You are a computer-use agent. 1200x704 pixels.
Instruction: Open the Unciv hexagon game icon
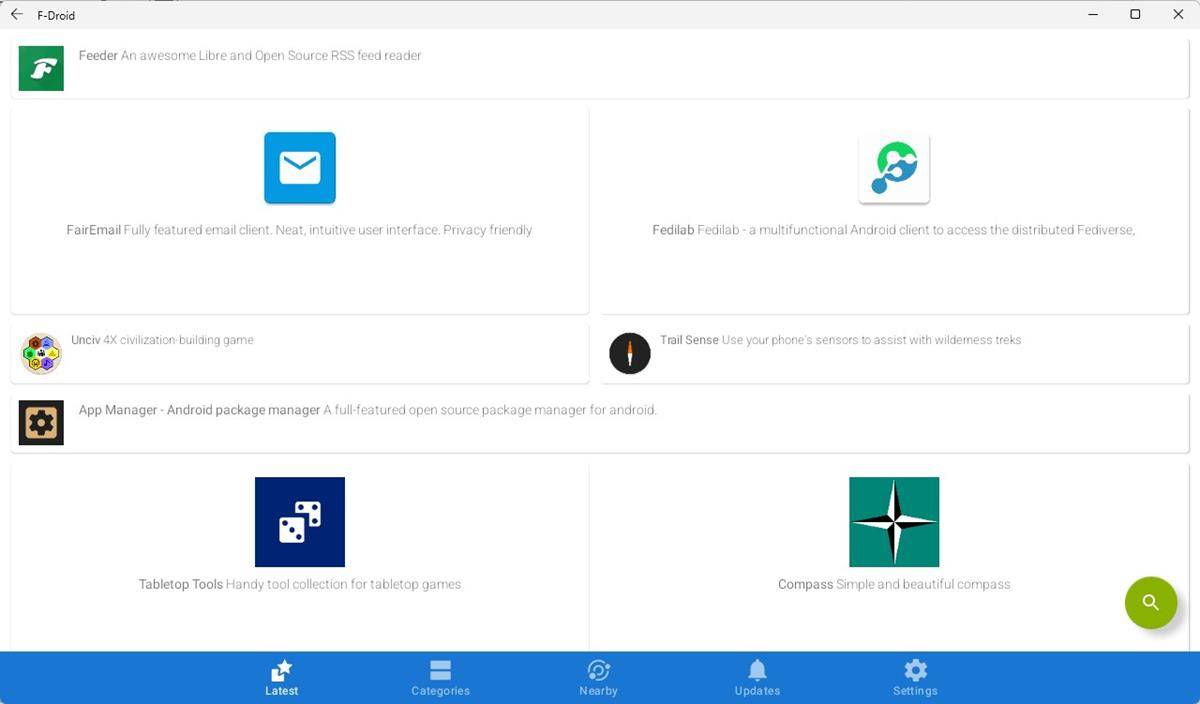point(40,352)
